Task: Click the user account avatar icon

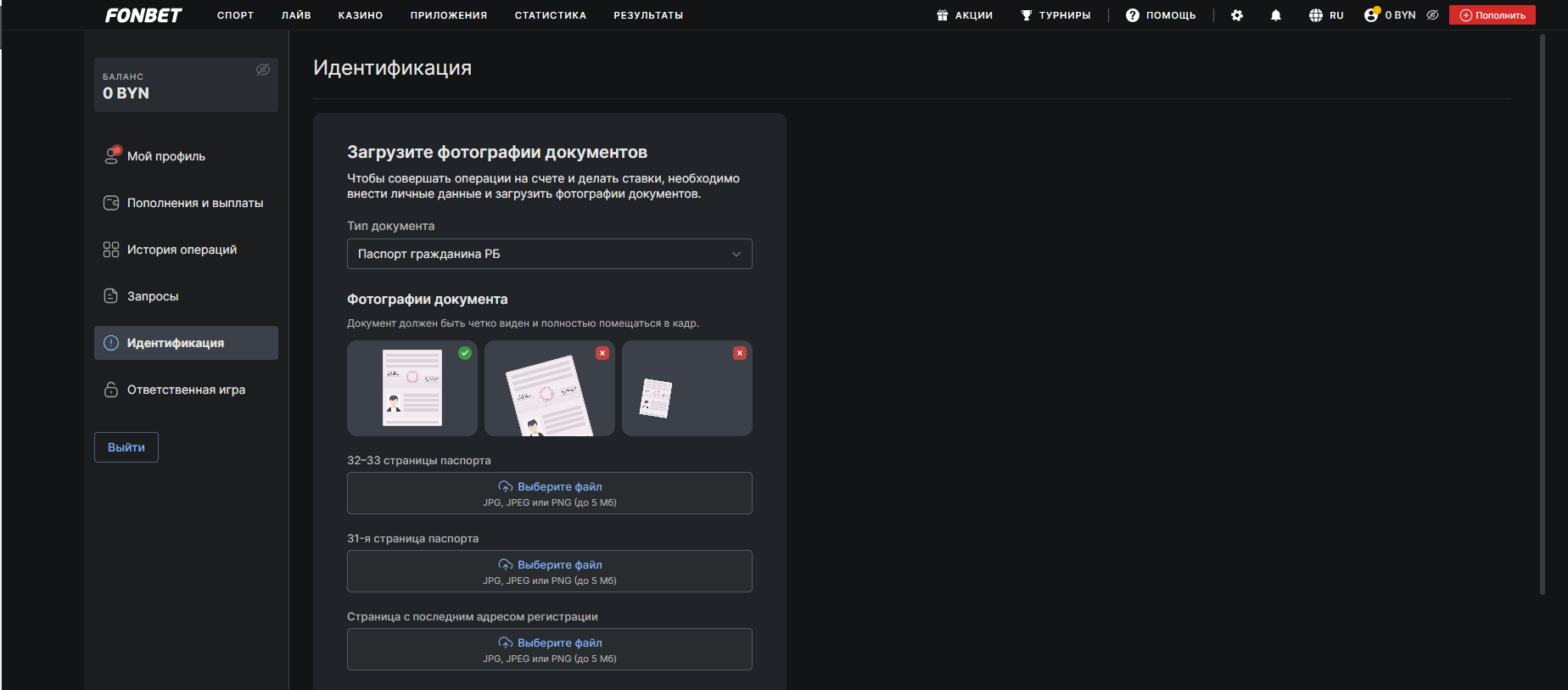Action: [1371, 15]
